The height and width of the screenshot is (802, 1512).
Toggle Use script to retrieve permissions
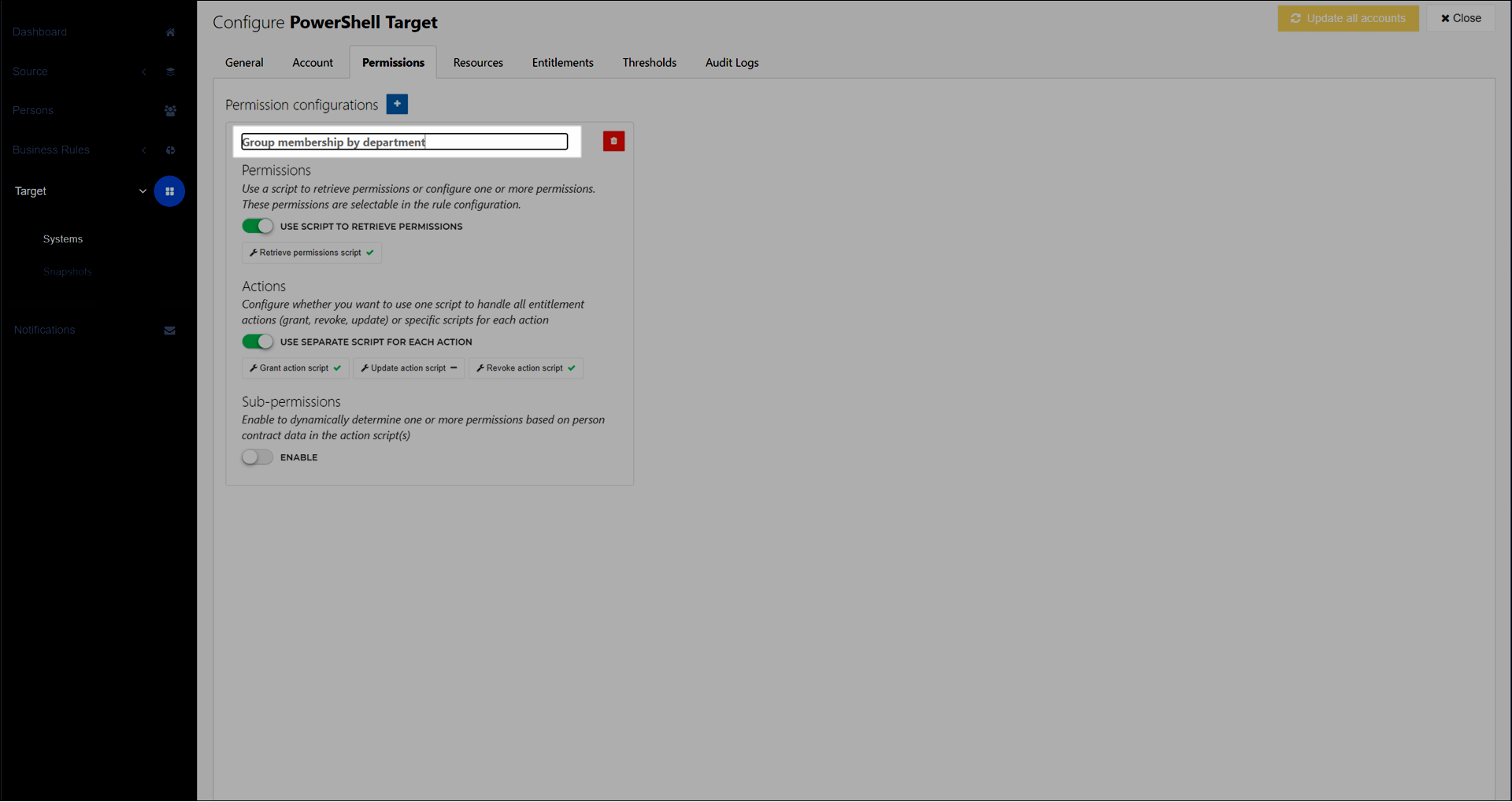click(258, 227)
